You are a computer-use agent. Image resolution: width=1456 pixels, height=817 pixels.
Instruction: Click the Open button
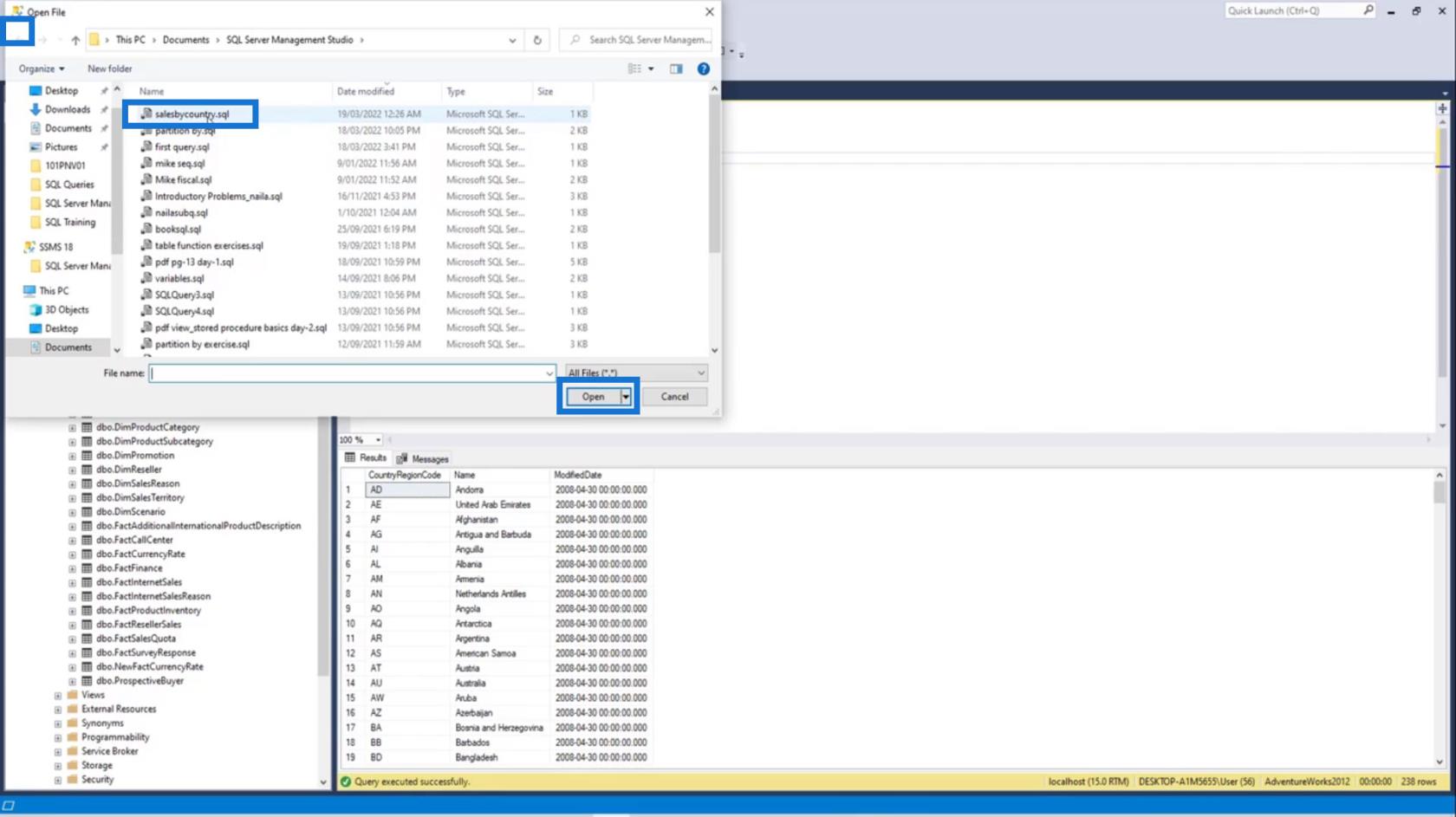(593, 397)
